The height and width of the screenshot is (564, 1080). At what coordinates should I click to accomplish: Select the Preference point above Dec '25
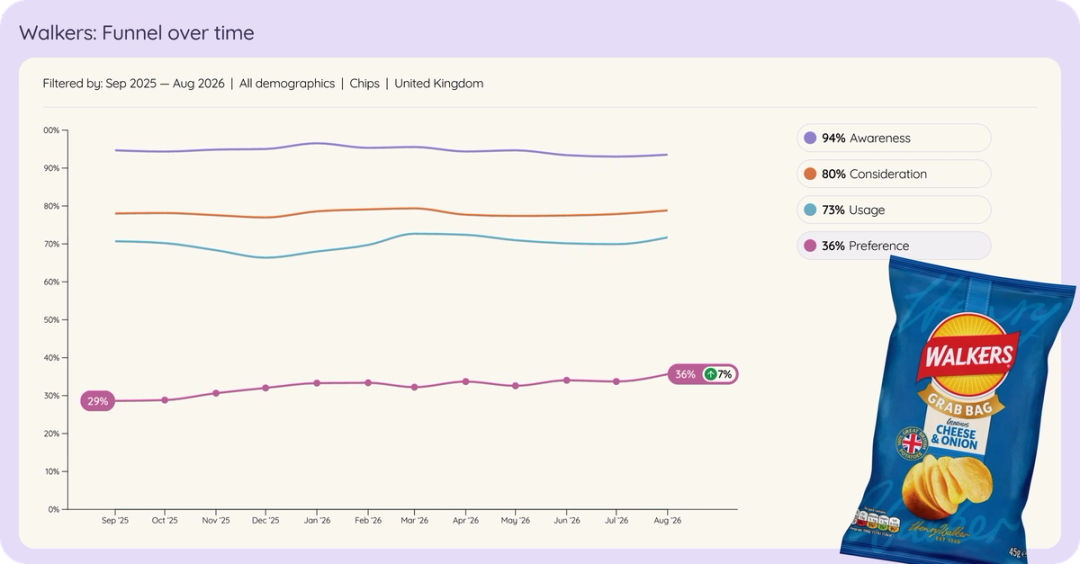click(x=266, y=388)
